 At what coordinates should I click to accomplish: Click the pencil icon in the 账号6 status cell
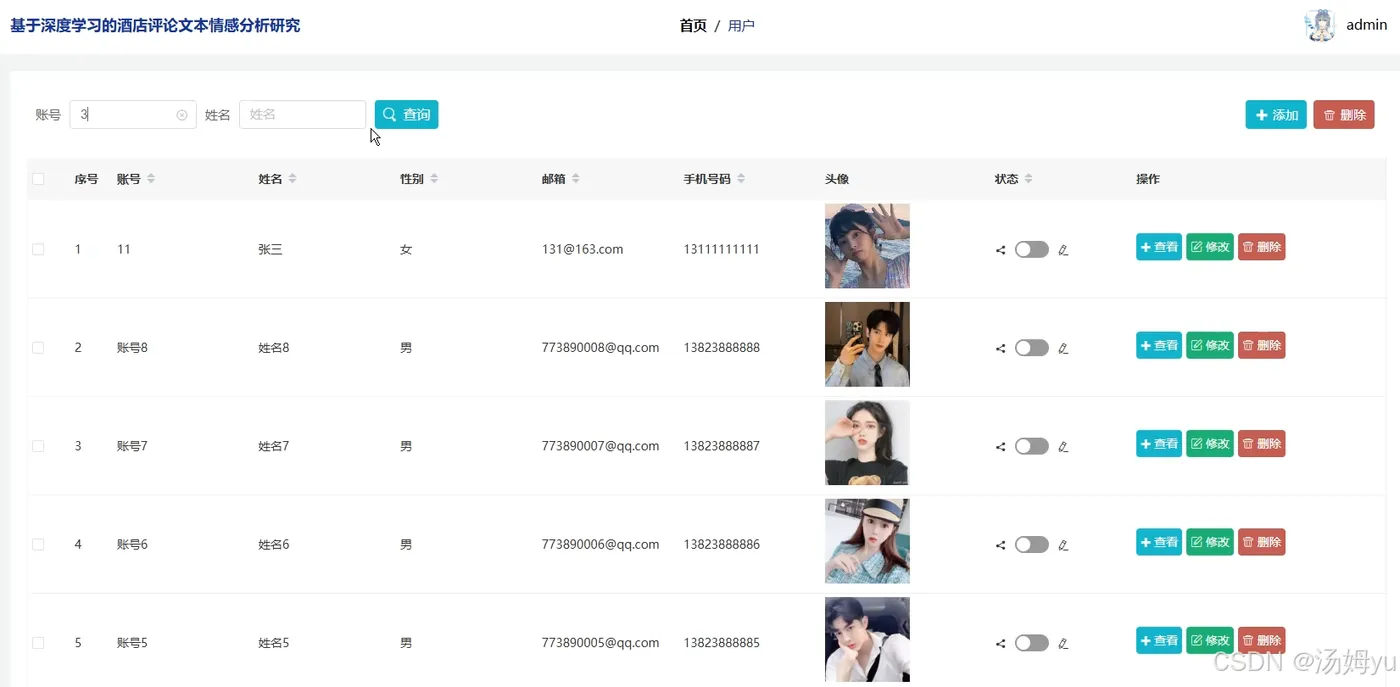1063,545
